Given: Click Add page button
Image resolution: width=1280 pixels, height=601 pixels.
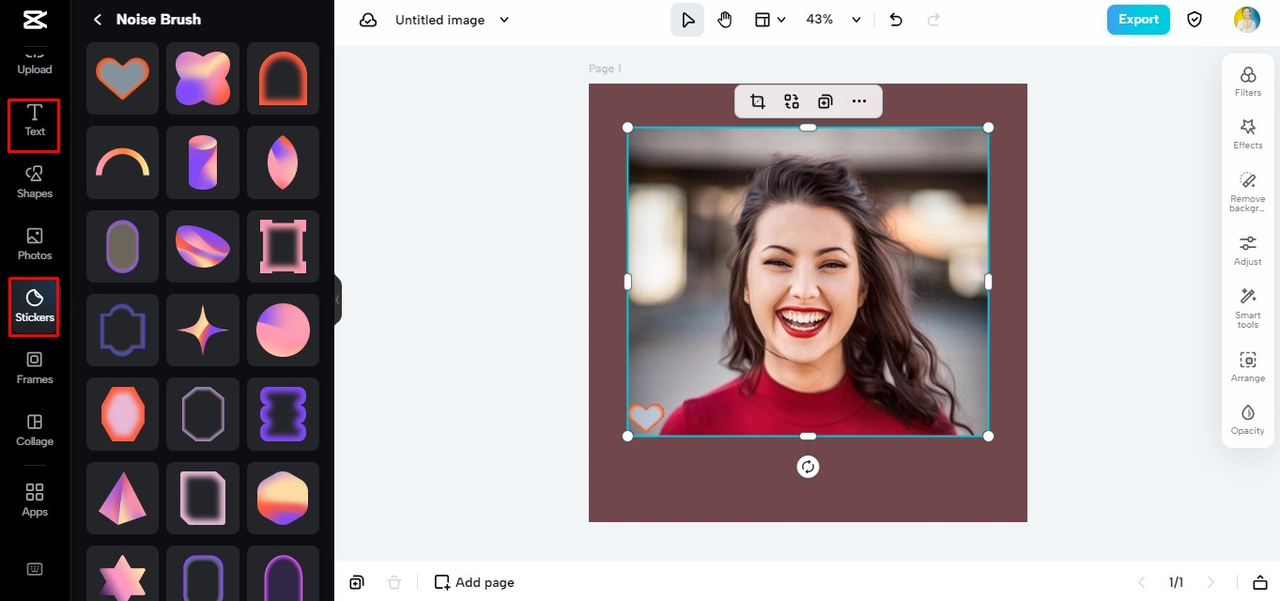Looking at the screenshot, I should tap(474, 583).
